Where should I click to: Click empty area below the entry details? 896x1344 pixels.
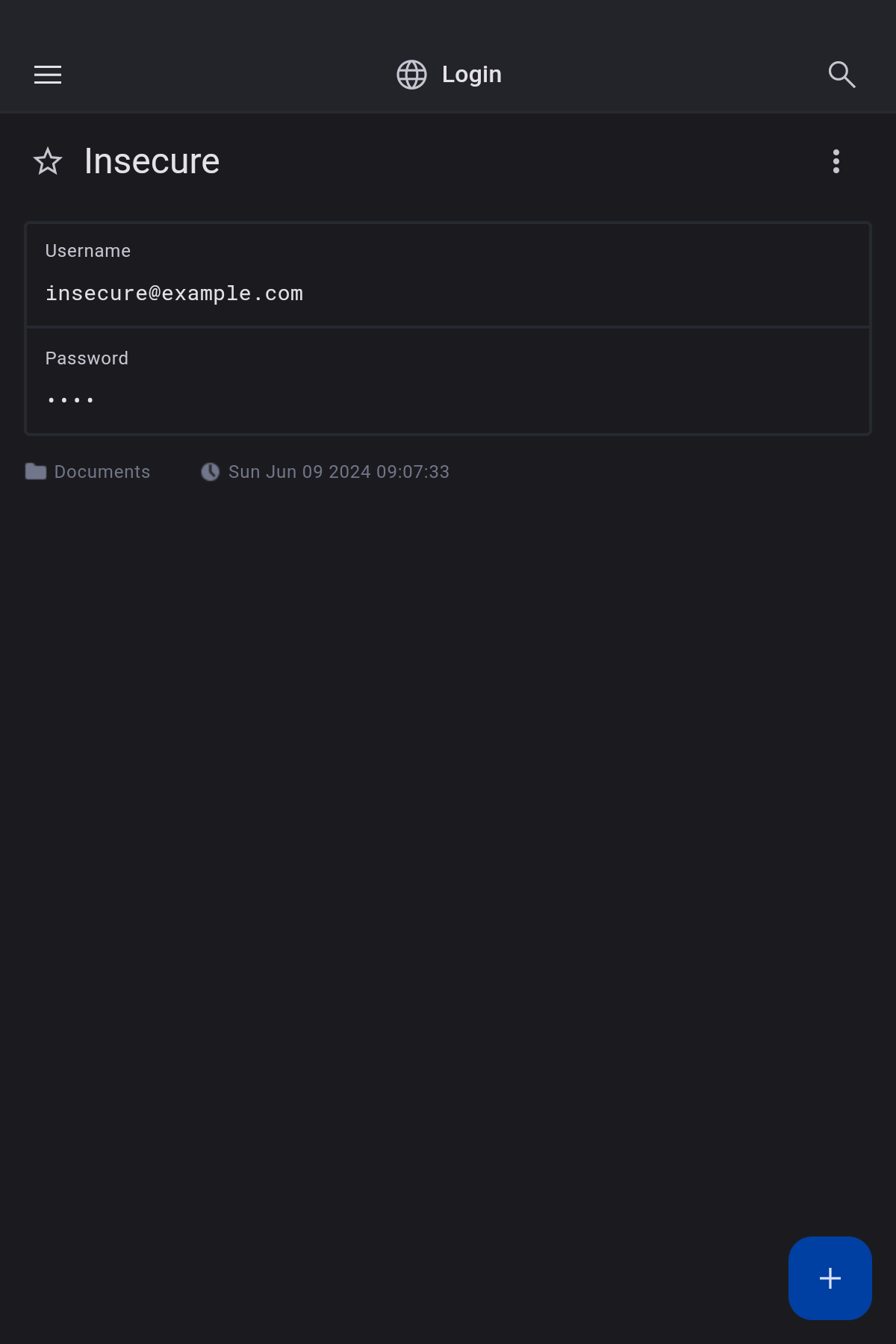click(448, 821)
